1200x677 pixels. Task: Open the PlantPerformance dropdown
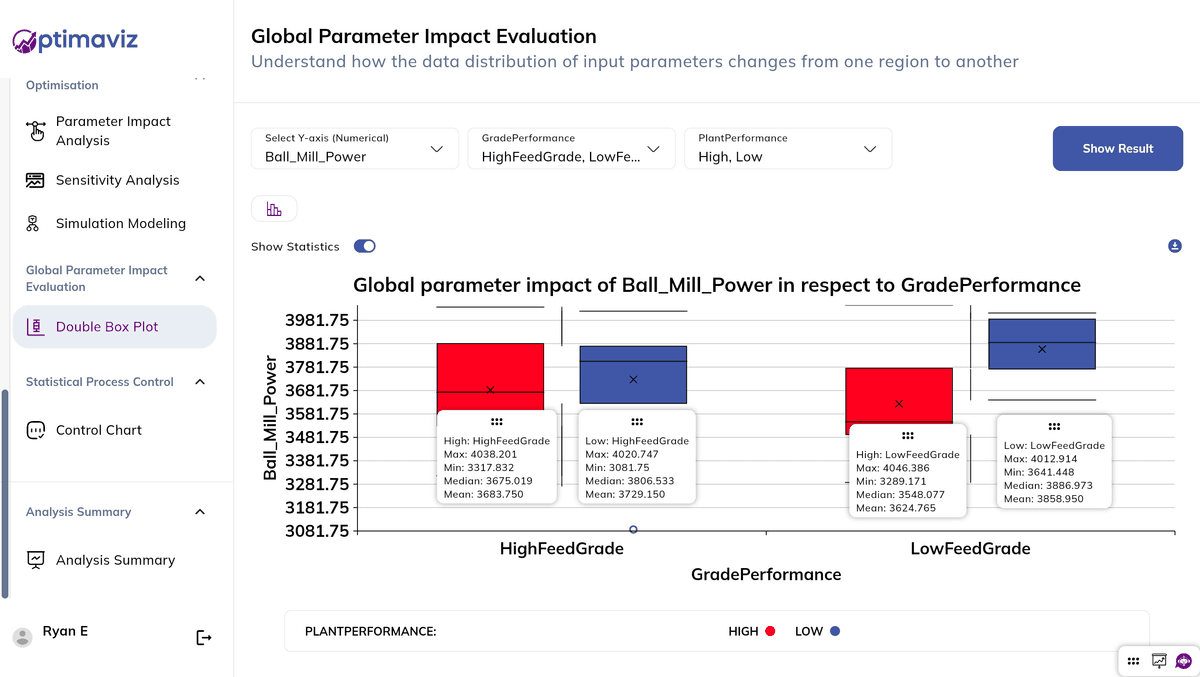tap(787, 148)
